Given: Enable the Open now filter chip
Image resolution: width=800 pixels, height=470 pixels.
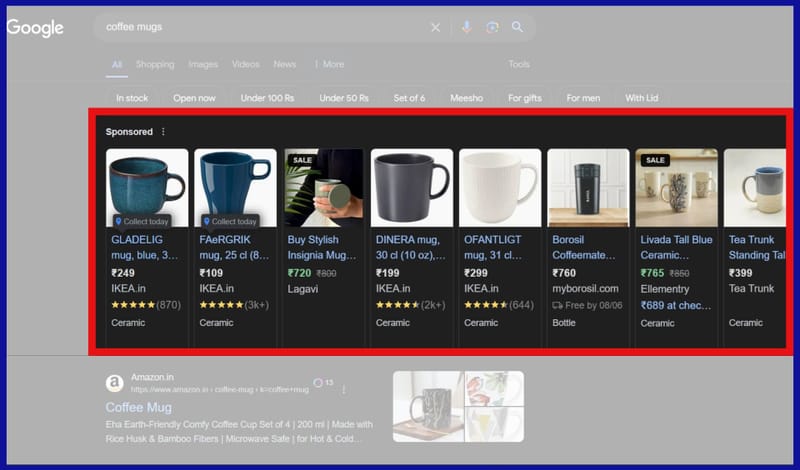Looking at the screenshot, I should click(x=194, y=98).
